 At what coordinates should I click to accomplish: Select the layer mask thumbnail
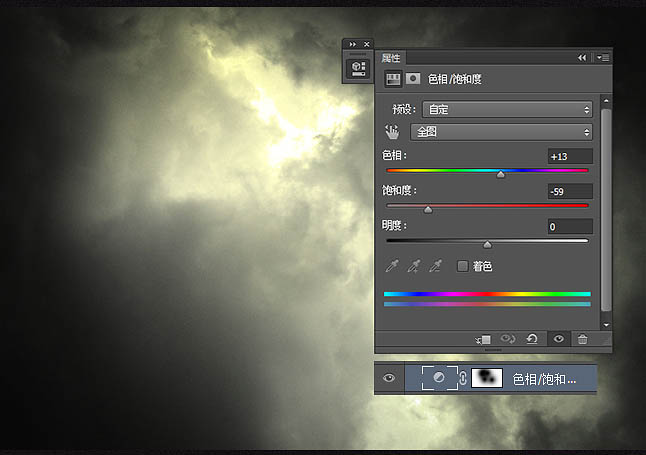[488, 378]
